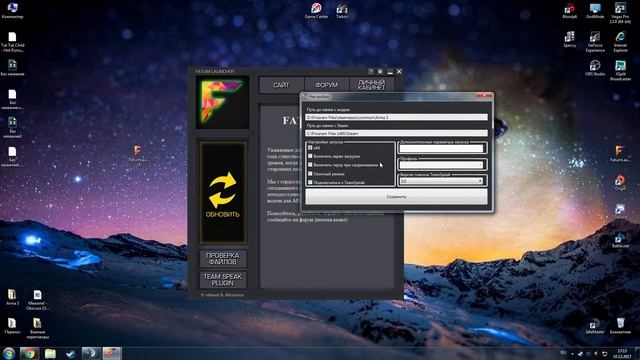Open File Explorer from the taskbar
Screen dimensions: 640x360
50,353
